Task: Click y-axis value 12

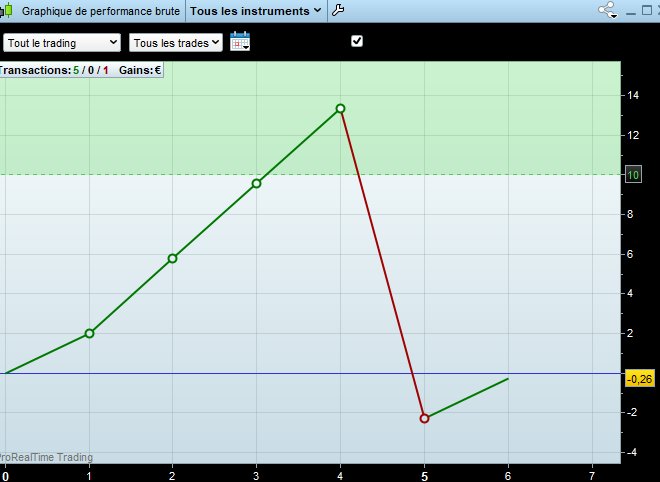Action: point(633,135)
